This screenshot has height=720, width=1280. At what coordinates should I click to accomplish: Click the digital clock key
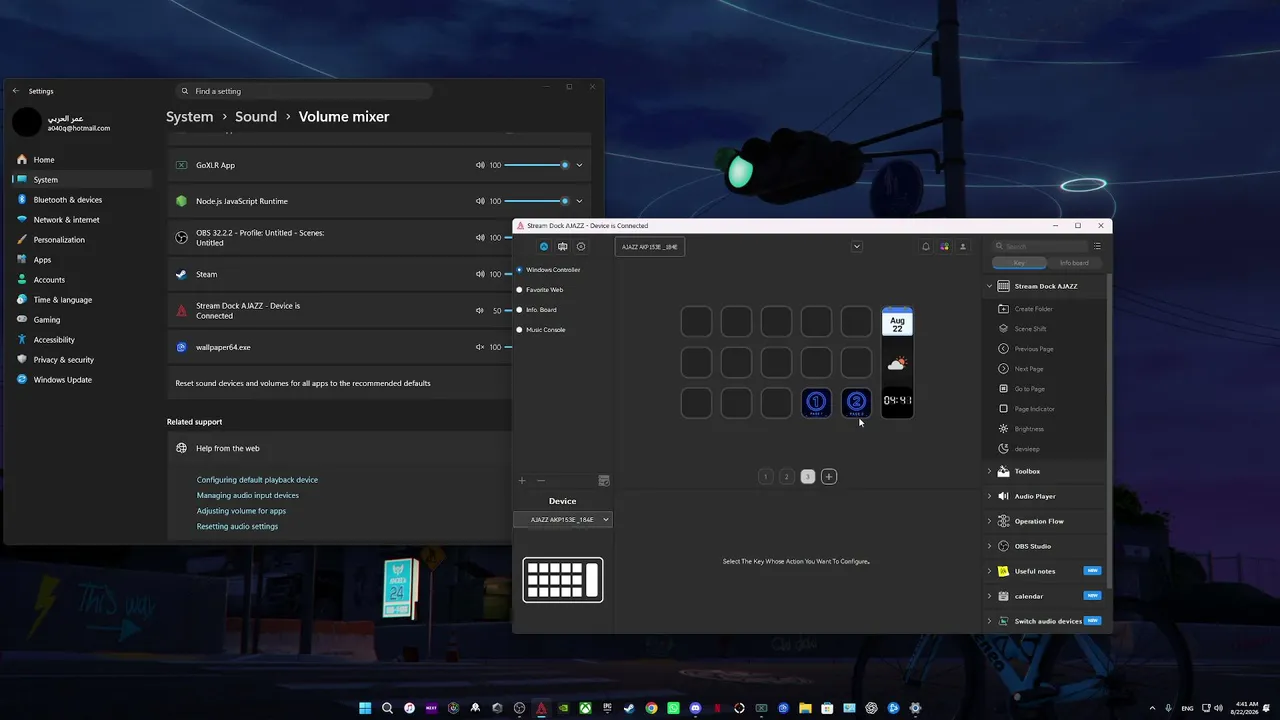click(x=897, y=401)
